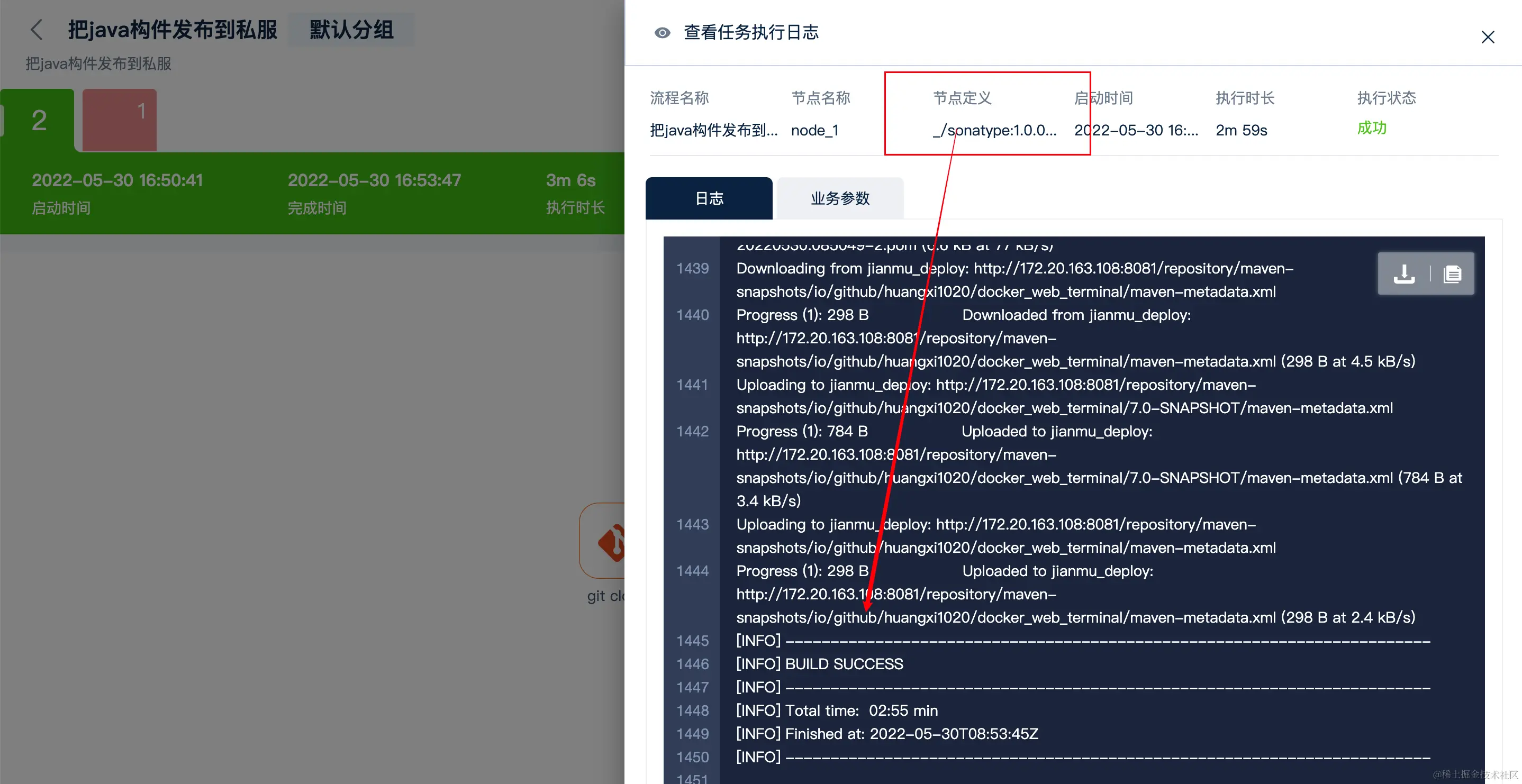This screenshot has width=1522, height=784.
Task: Select execution record tab number 2
Action: click(39, 121)
